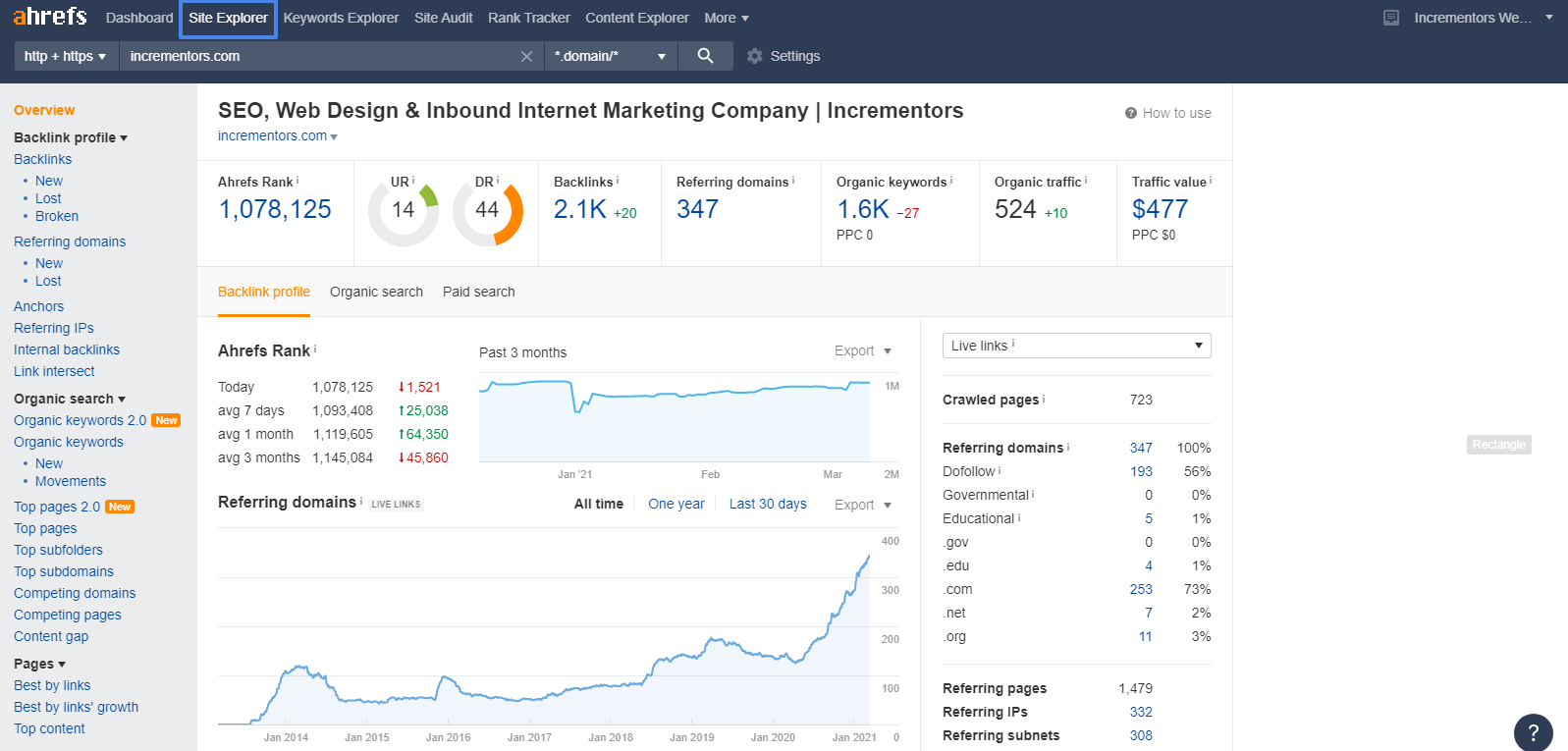Select Last 30 days range
This screenshot has height=751, width=1568.
pyautogui.click(x=768, y=504)
